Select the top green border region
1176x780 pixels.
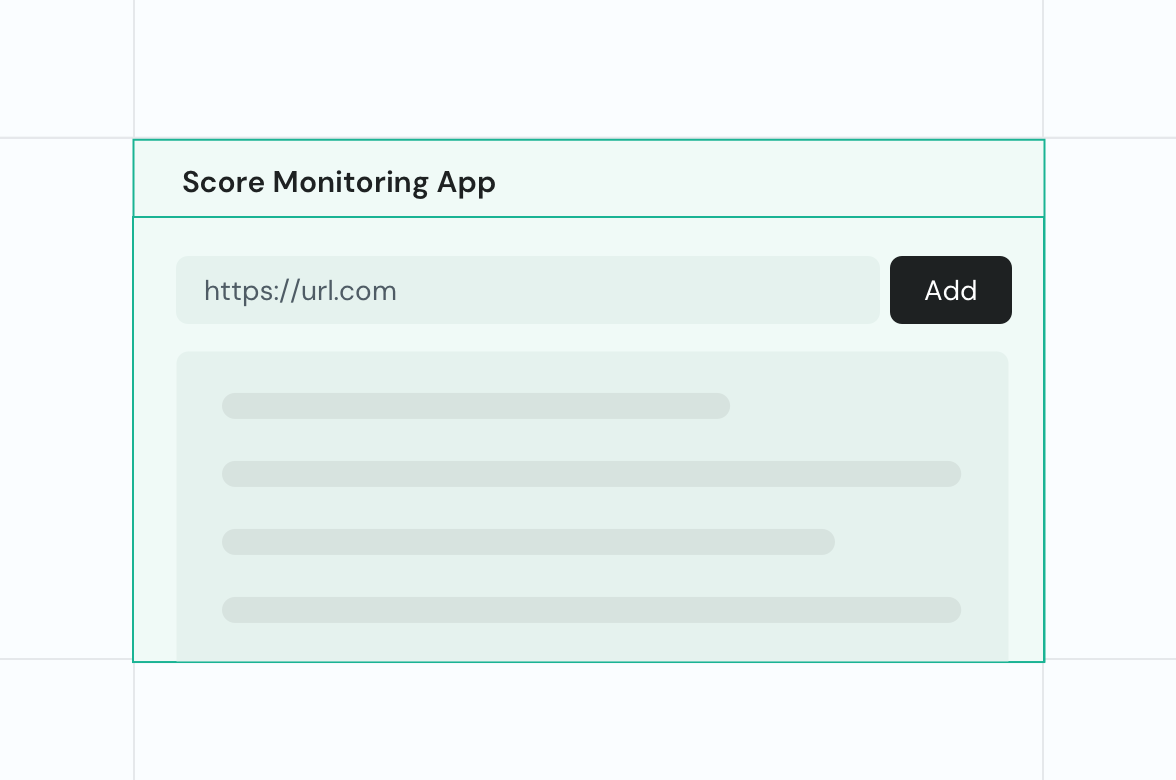588,139
